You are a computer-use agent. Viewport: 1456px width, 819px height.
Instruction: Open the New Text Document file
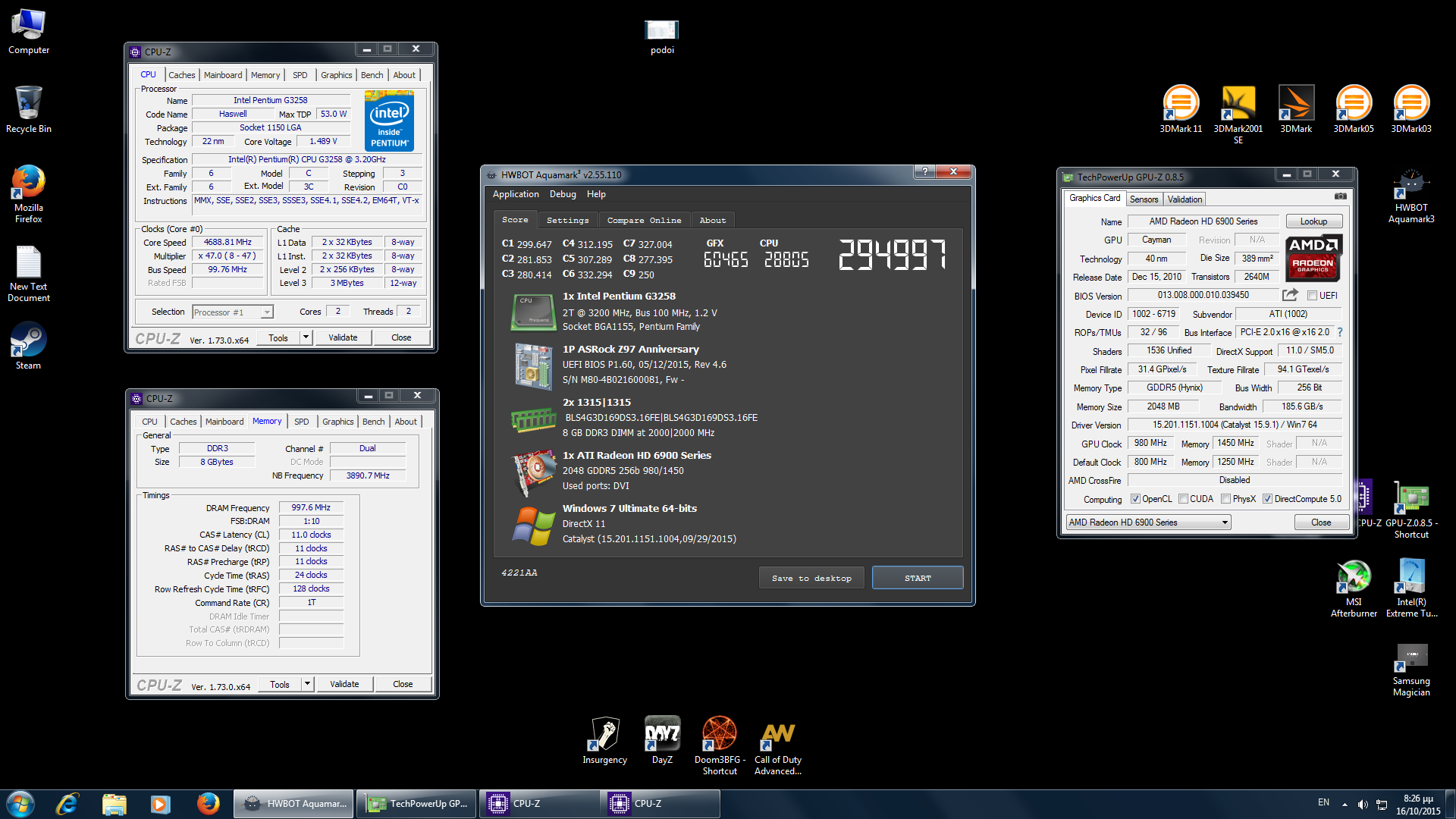29,274
